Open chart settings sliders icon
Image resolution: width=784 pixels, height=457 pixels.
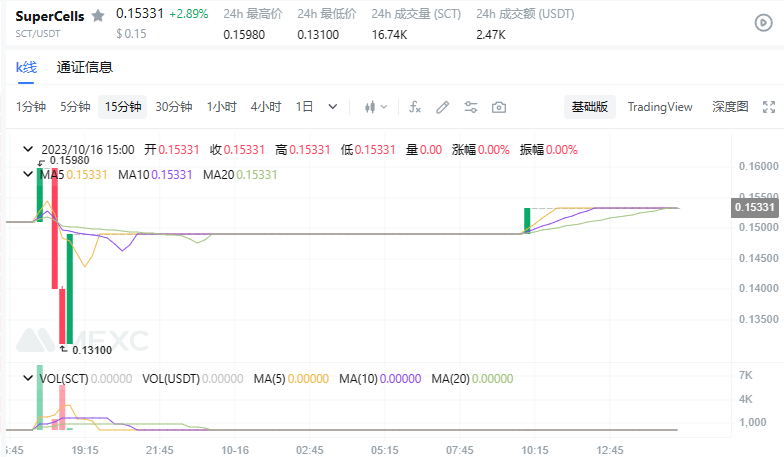pyautogui.click(x=470, y=107)
